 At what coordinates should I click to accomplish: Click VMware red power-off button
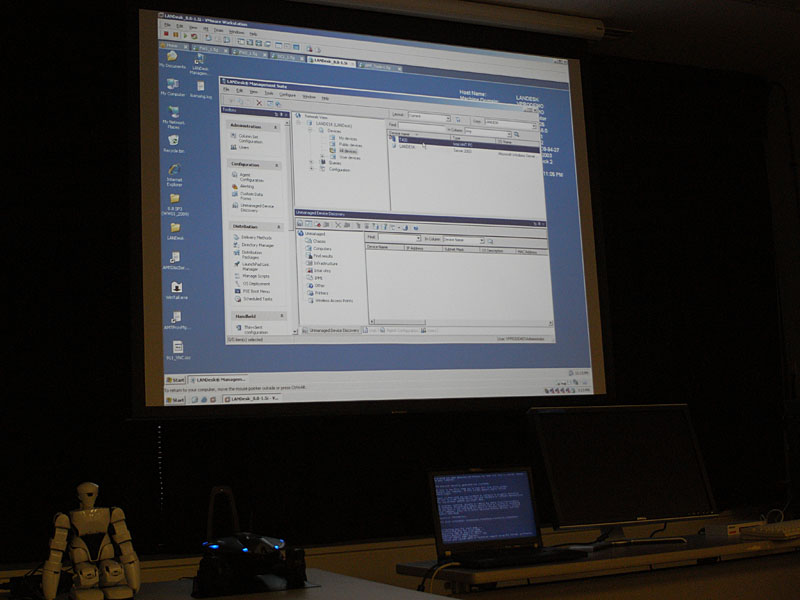coord(166,34)
